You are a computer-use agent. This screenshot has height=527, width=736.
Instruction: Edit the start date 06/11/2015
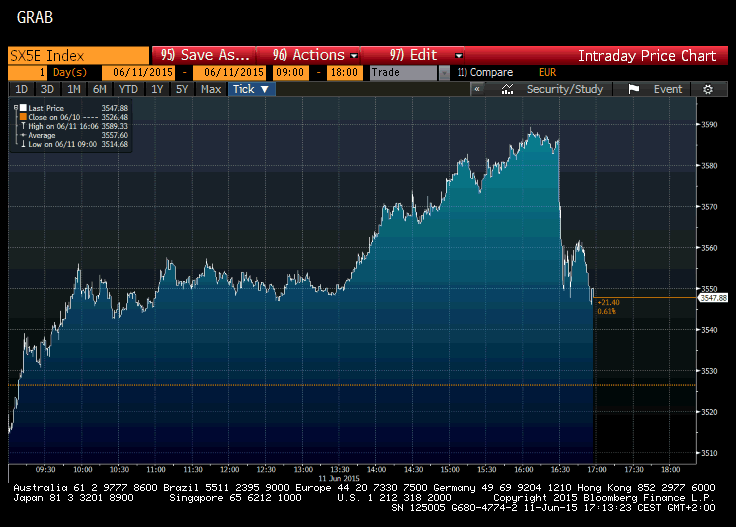coord(138,72)
